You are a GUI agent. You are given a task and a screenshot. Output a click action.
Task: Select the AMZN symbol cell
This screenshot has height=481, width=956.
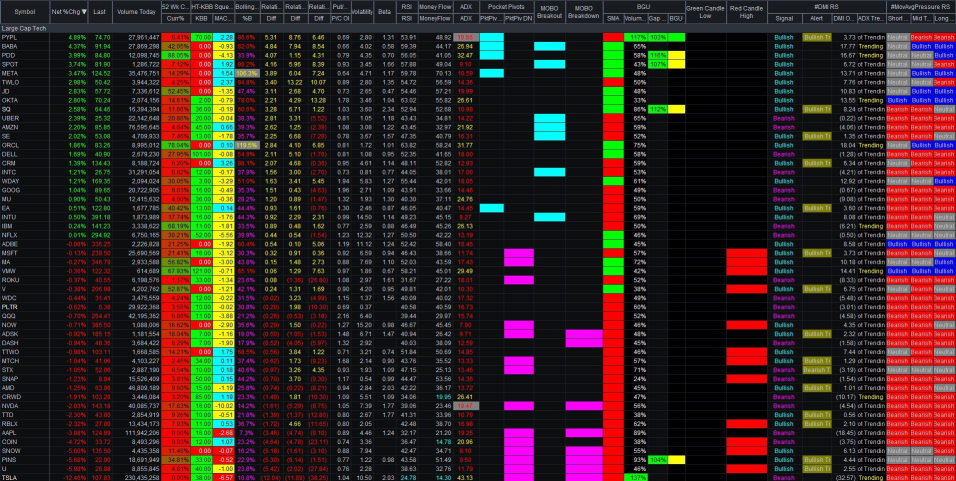24,127
